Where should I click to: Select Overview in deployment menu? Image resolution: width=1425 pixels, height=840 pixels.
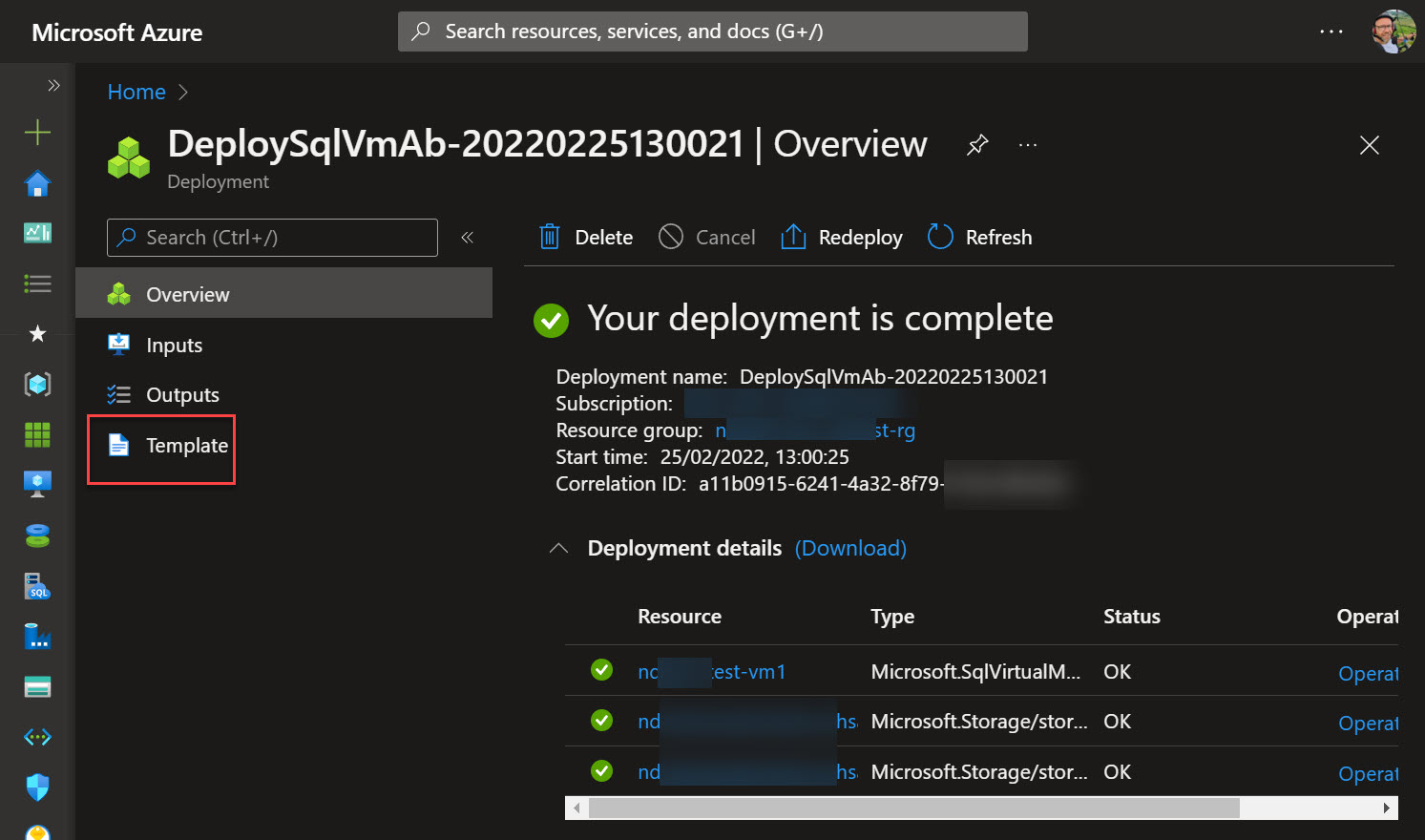click(283, 294)
